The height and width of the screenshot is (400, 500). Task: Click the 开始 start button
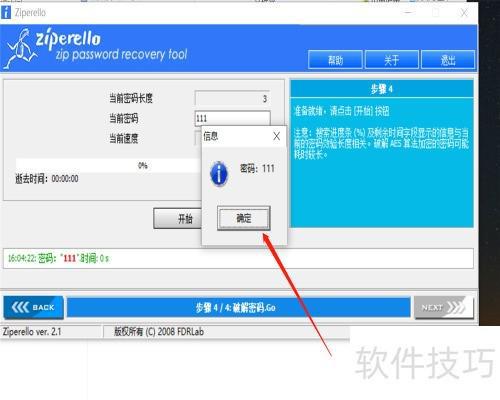[x=178, y=219]
